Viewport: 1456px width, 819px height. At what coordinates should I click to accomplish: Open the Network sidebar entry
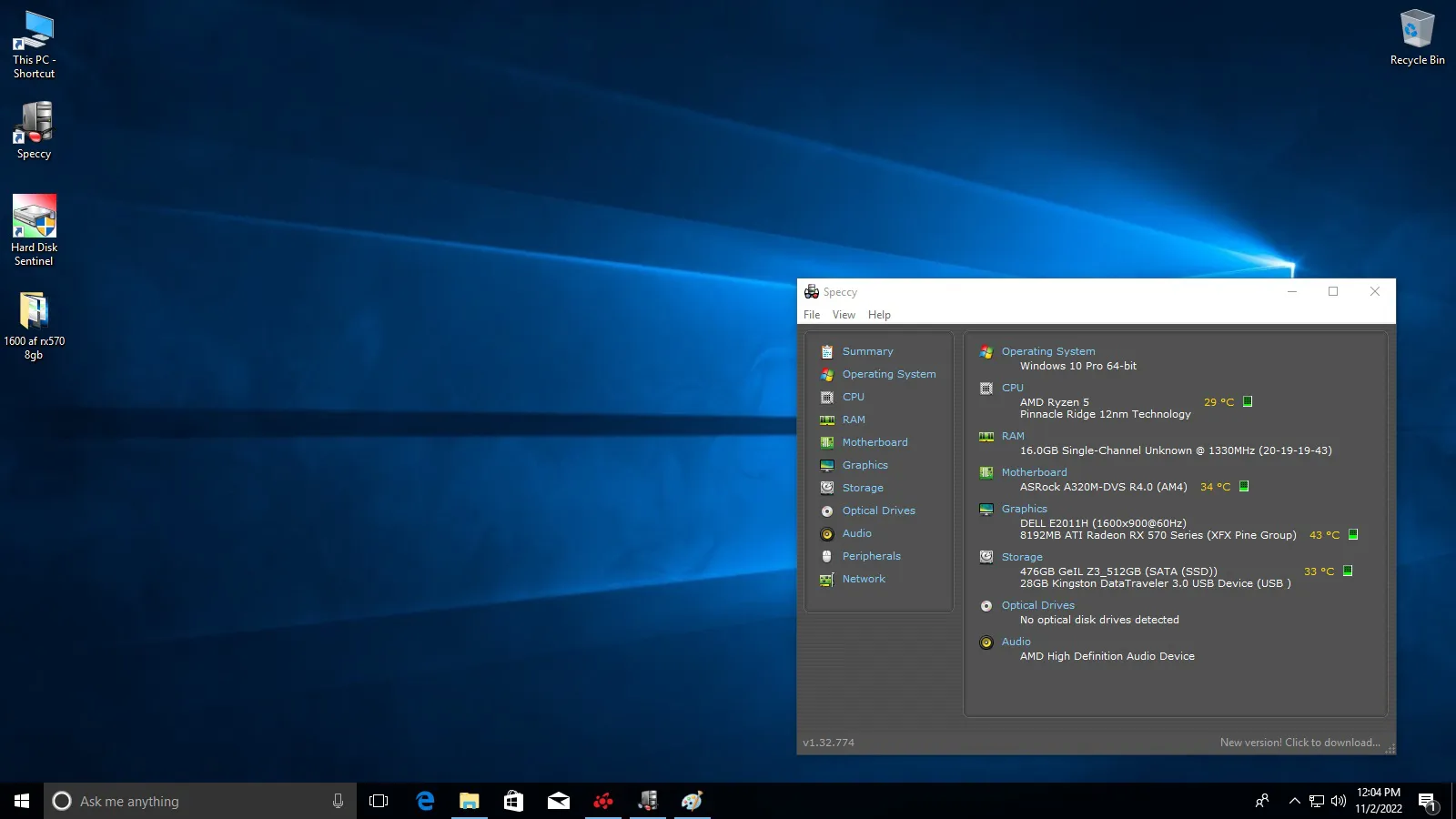pos(864,579)
